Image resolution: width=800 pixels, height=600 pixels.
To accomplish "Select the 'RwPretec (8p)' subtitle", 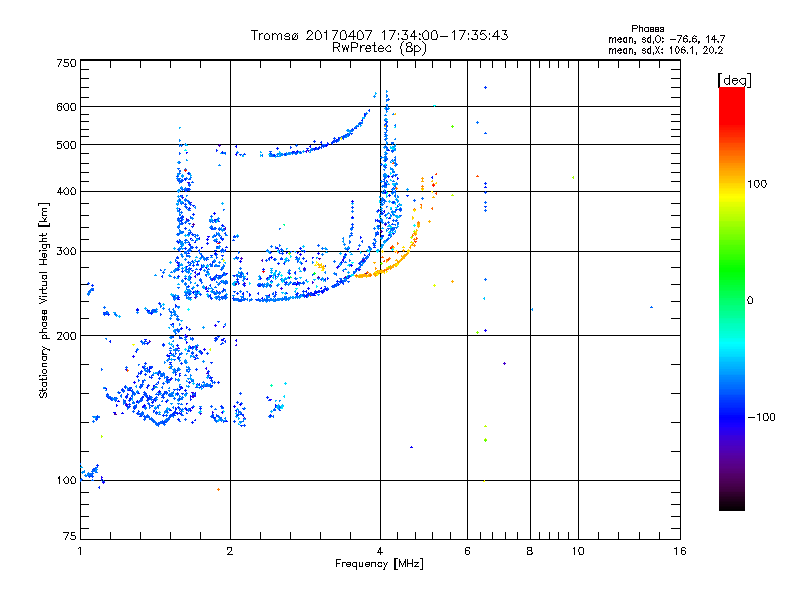I will pyautogui.click(x=379, y=48).
